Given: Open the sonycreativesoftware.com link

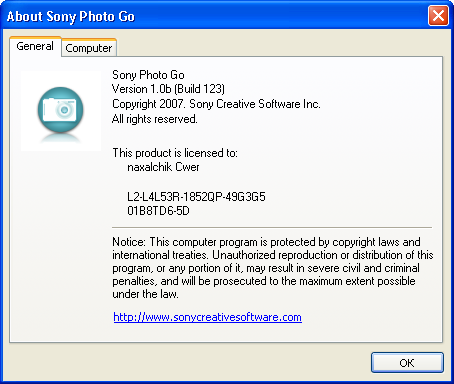Looking at the screenshot, I should pyautogui.click(x=207, y=317).
